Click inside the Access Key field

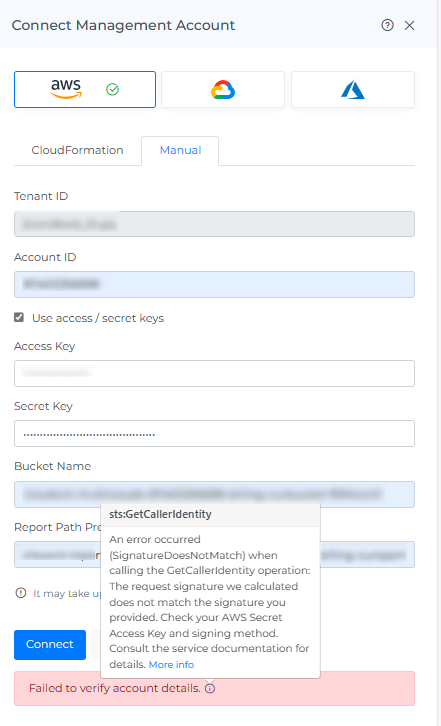coord(214,373)
